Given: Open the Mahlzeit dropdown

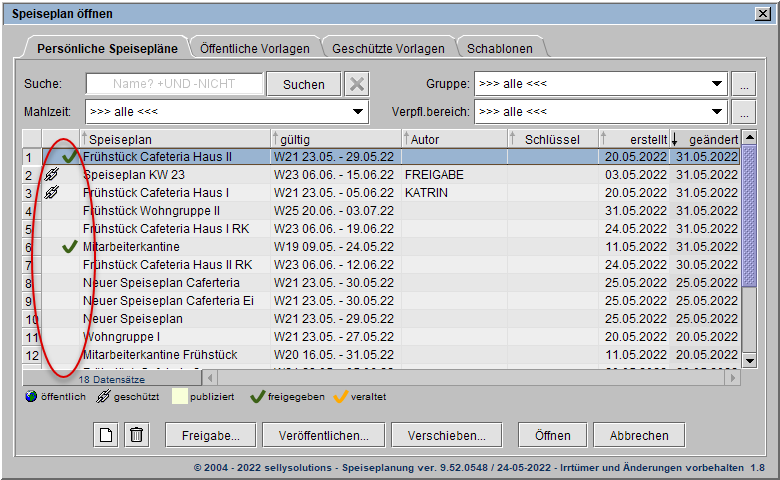Looking at the screenshot, I should (228, 111).
